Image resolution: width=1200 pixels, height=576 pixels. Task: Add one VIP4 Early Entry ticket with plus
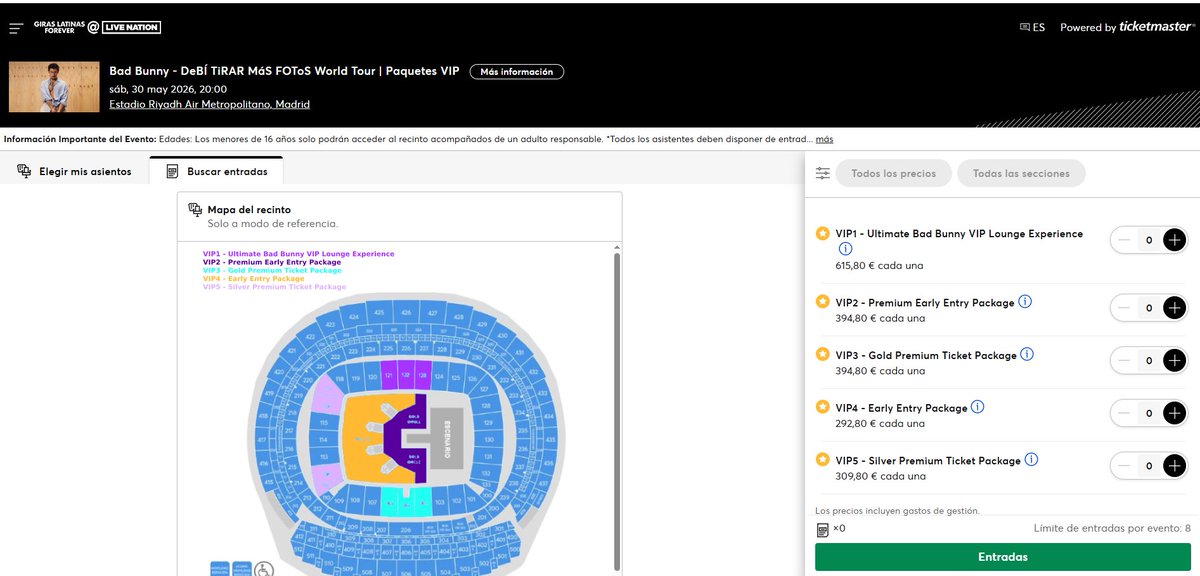pos(1174,413)
